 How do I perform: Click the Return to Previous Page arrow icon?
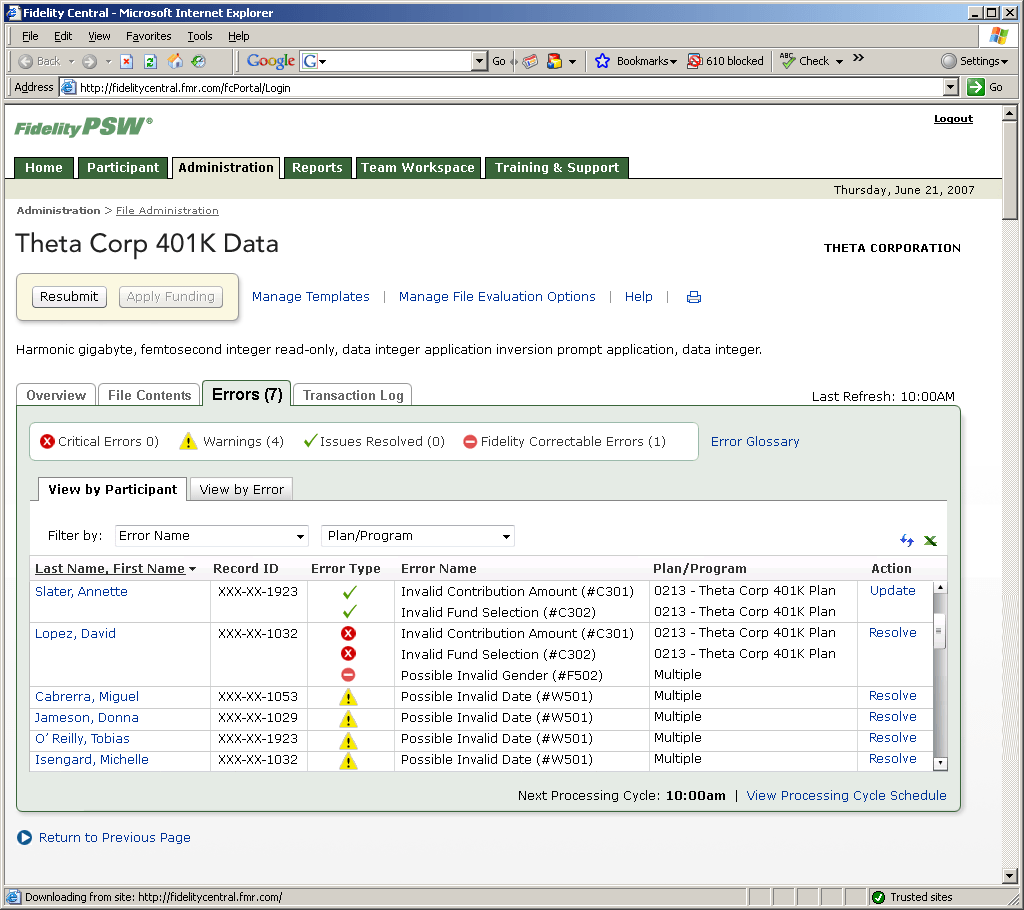coord(25,837)
